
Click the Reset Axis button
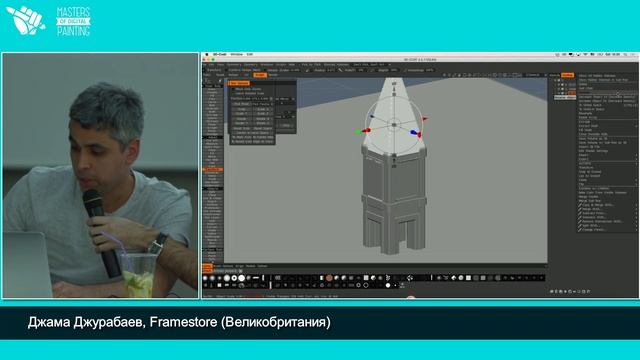coord(242,129)
